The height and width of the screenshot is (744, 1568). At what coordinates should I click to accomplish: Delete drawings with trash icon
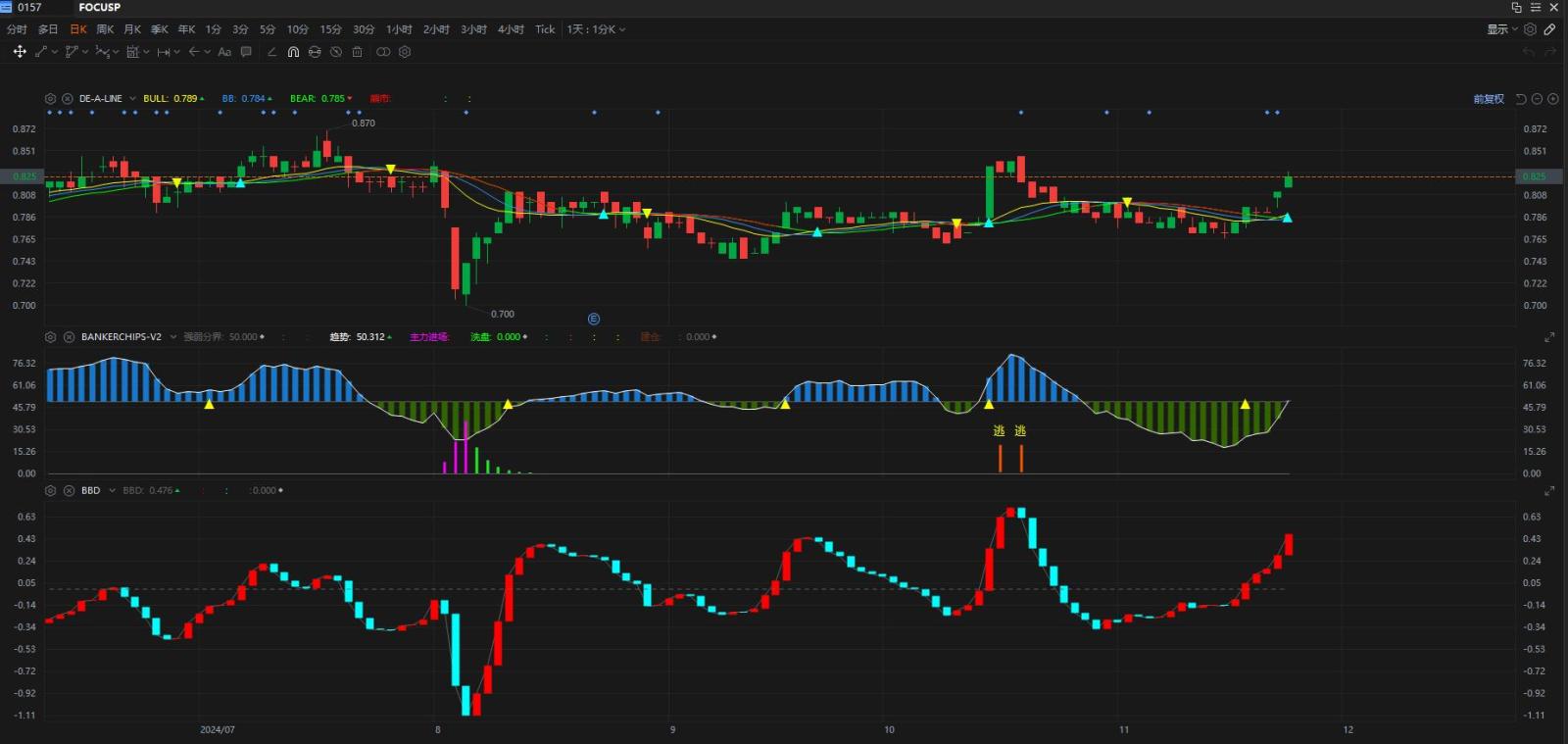pos(358,52)
